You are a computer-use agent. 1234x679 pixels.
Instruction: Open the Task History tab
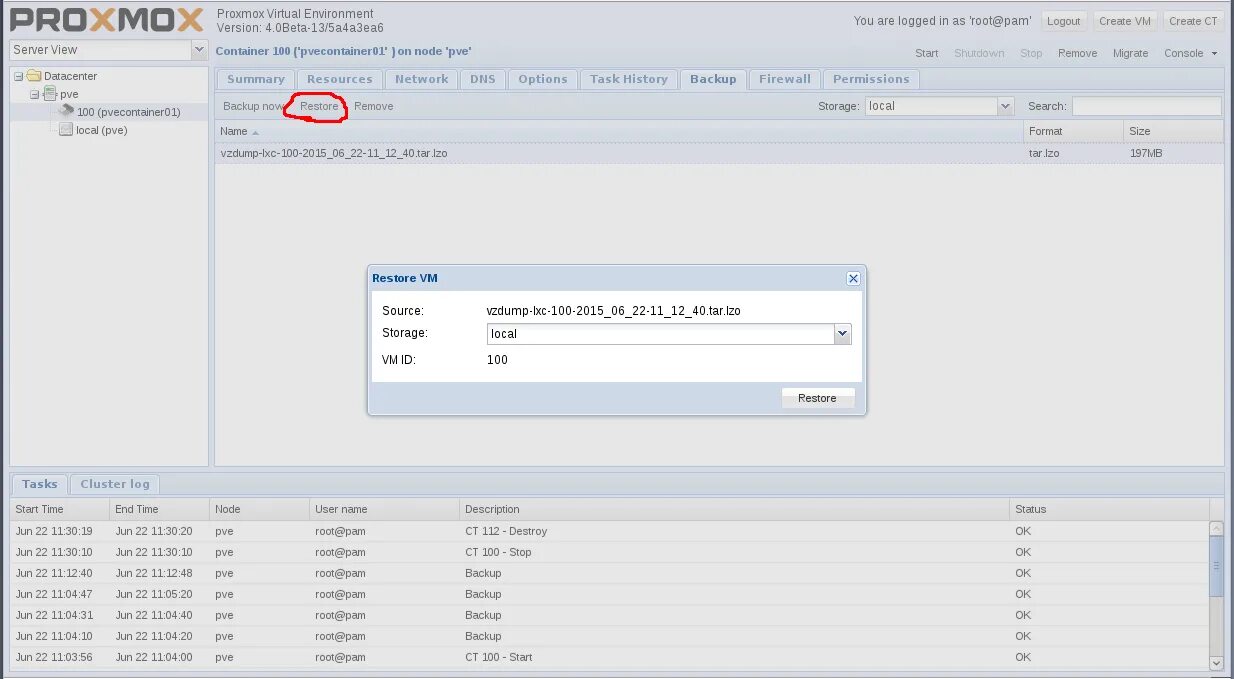click(629, 79)
